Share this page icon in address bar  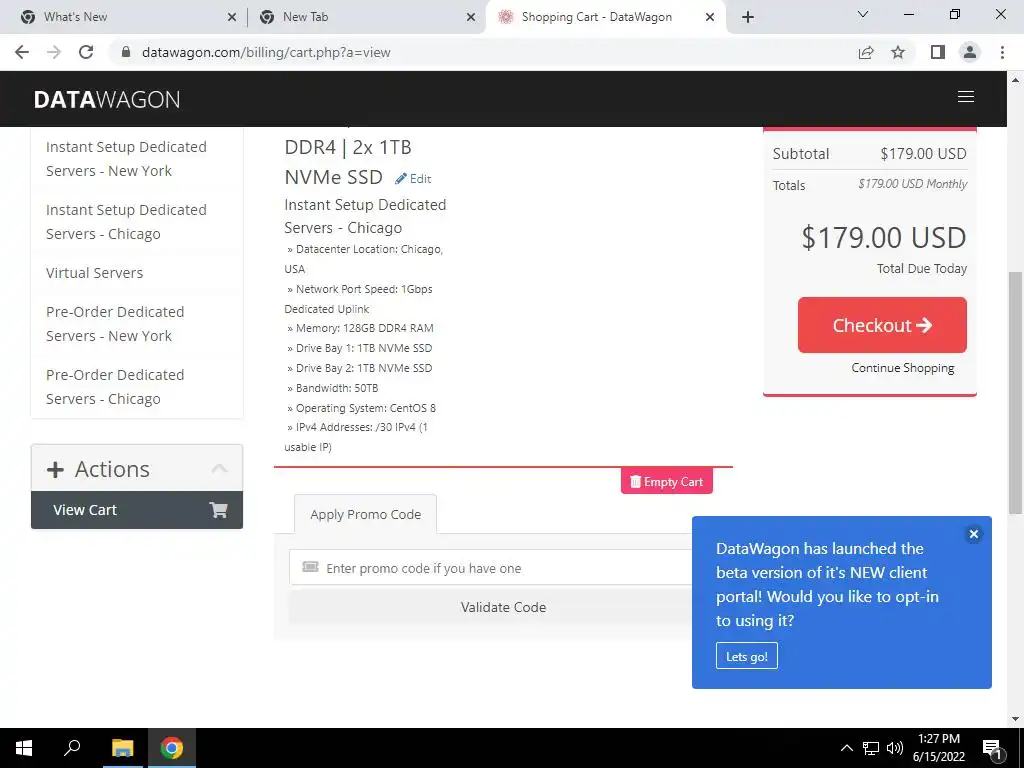click(866, 52)
